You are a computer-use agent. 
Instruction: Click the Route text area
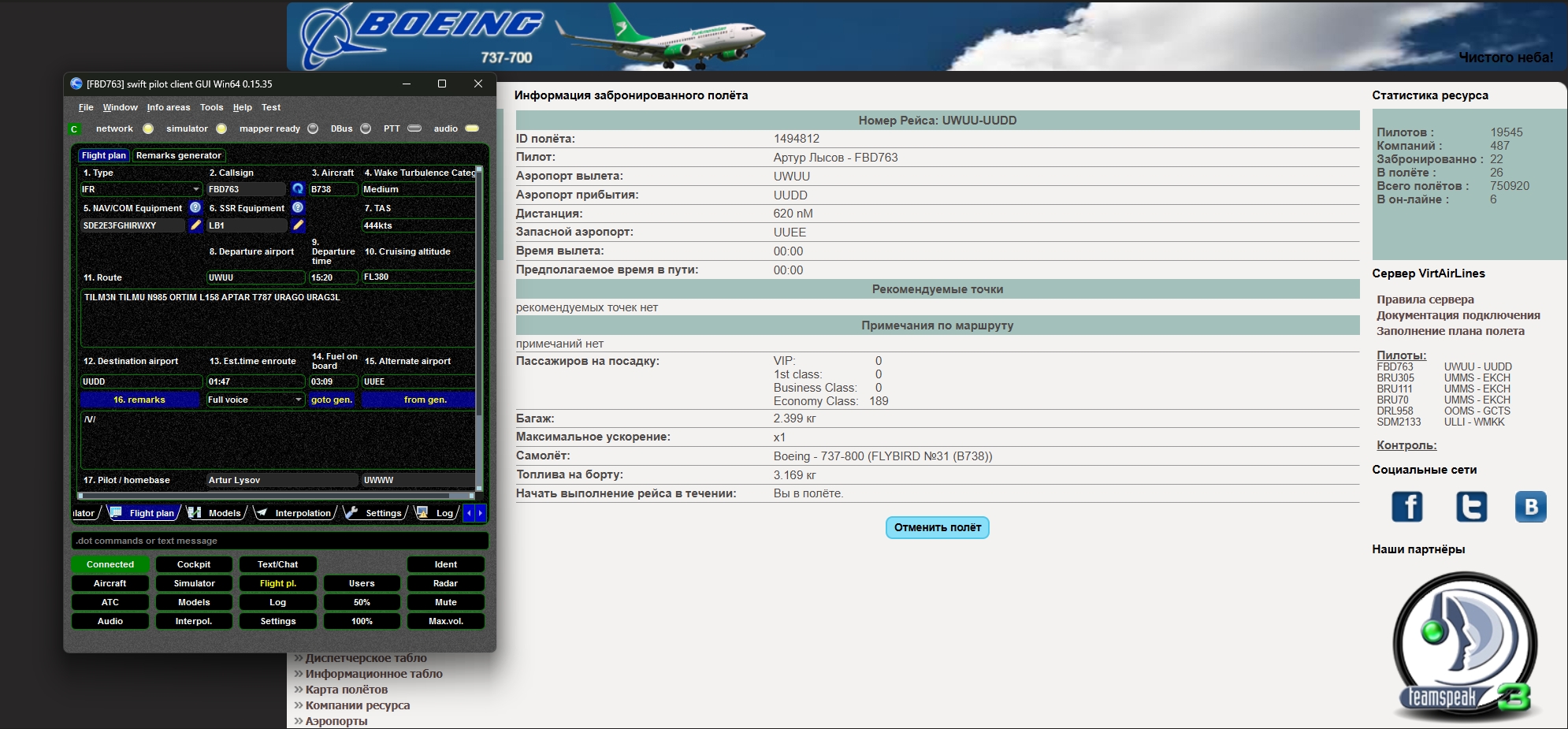[277, 318]
